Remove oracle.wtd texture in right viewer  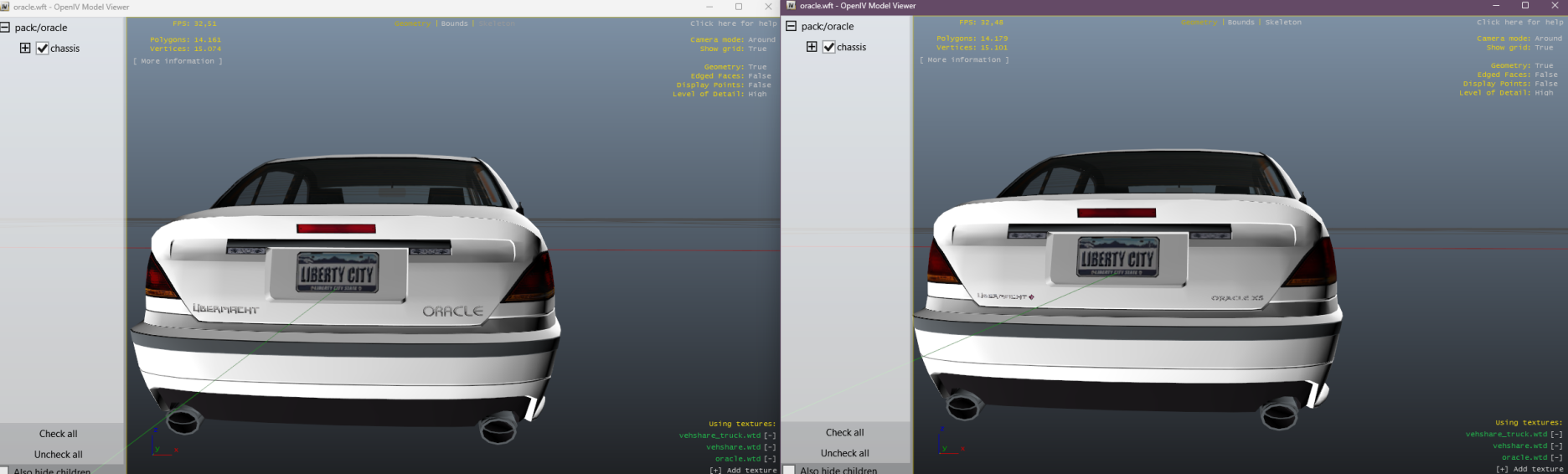coord(1556,457)
